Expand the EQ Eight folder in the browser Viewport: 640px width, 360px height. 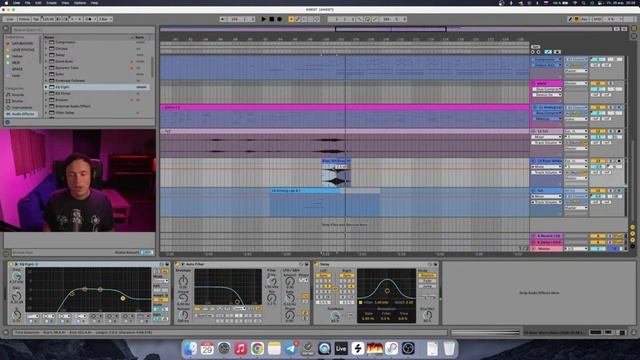pos(46,87)
